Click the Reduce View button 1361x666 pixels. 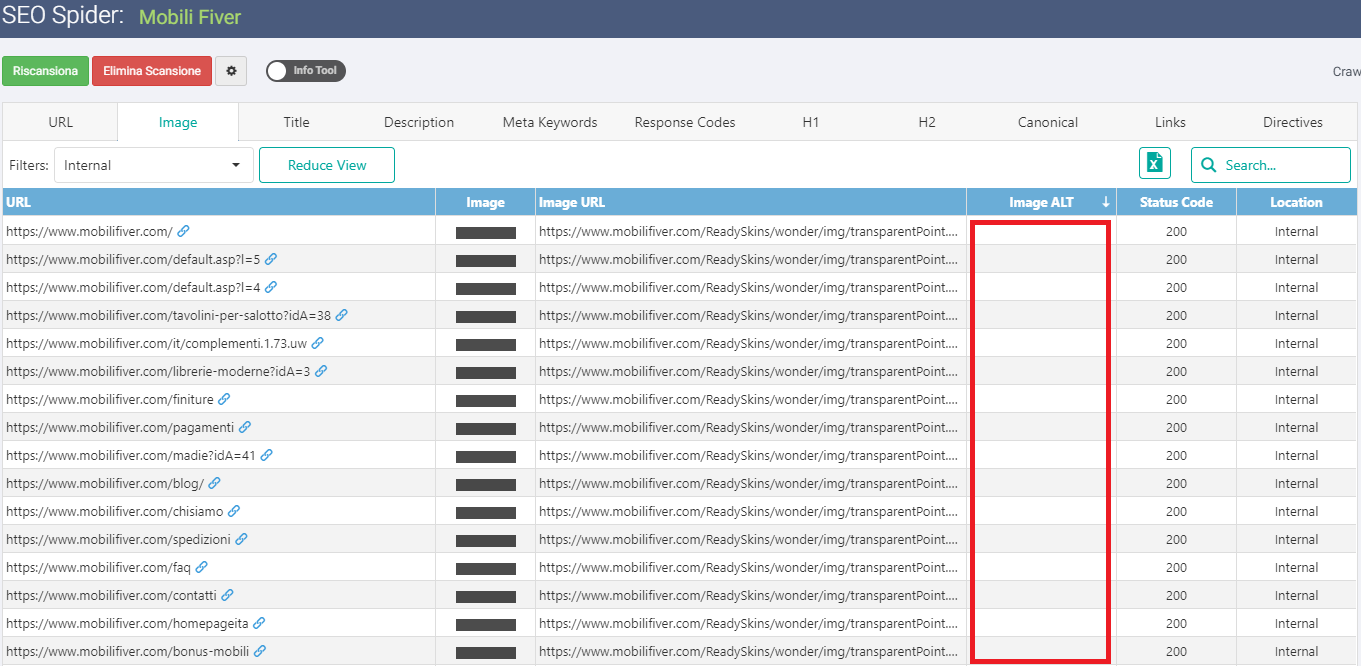(327, 165)
